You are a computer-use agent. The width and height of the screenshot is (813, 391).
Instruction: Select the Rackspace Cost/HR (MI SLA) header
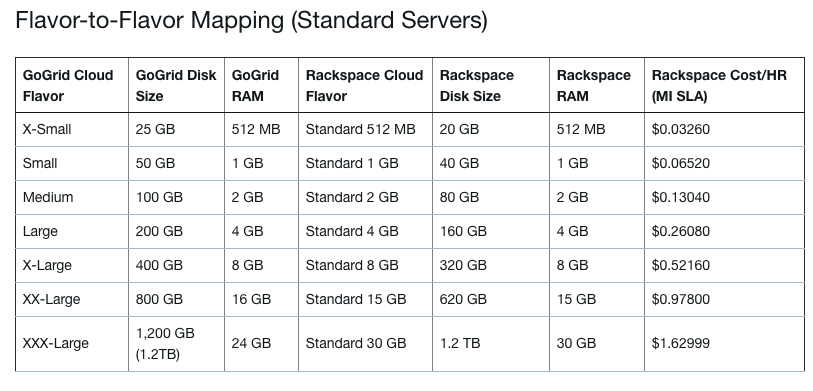coord(724,86)
